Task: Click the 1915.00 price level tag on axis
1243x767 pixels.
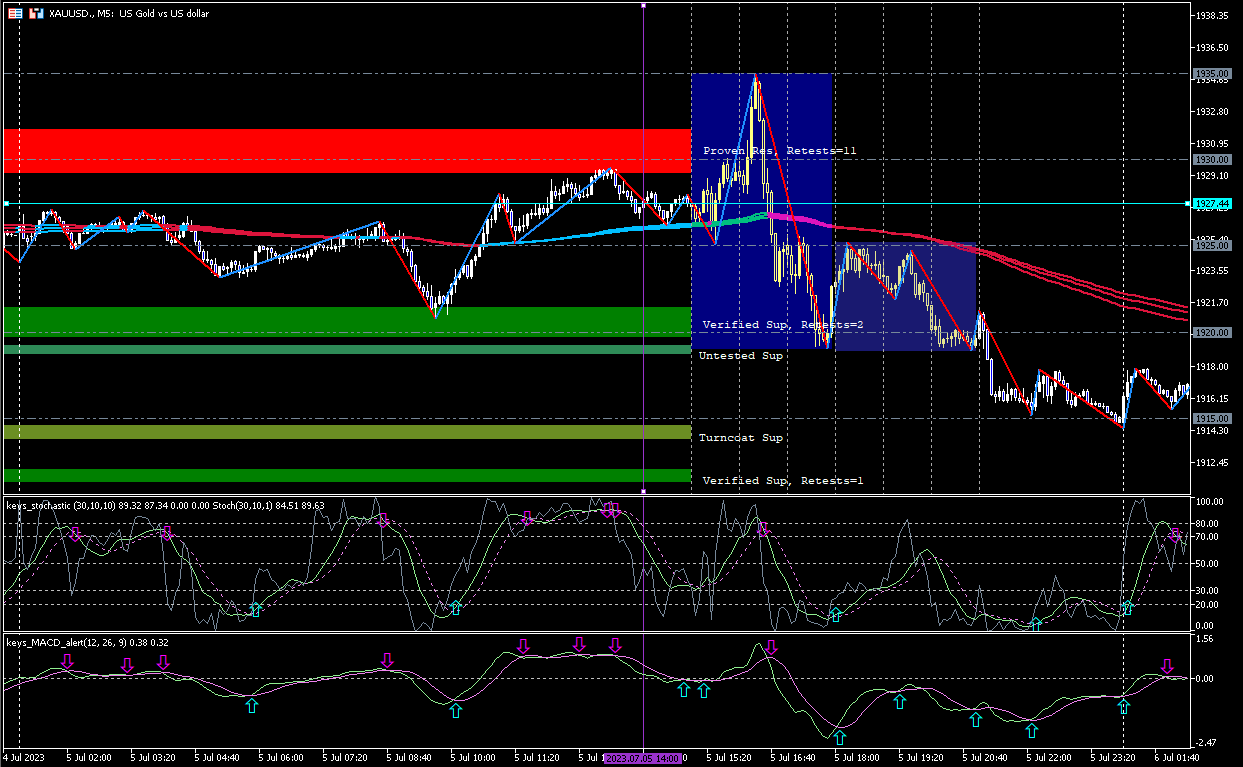Action: tap(1210, 419)
